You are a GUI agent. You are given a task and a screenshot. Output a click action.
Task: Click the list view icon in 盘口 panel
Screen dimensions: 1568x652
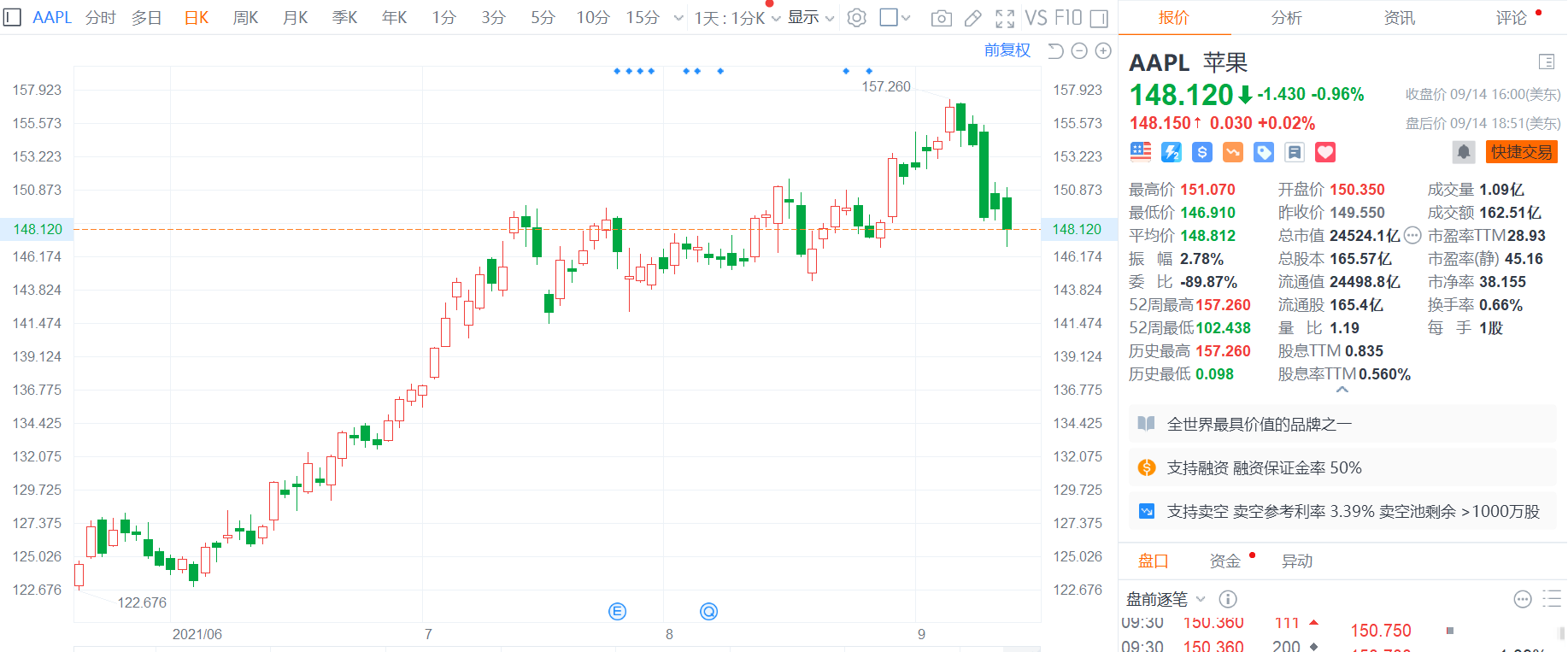pyautogui.click(x=1552, y=599)
